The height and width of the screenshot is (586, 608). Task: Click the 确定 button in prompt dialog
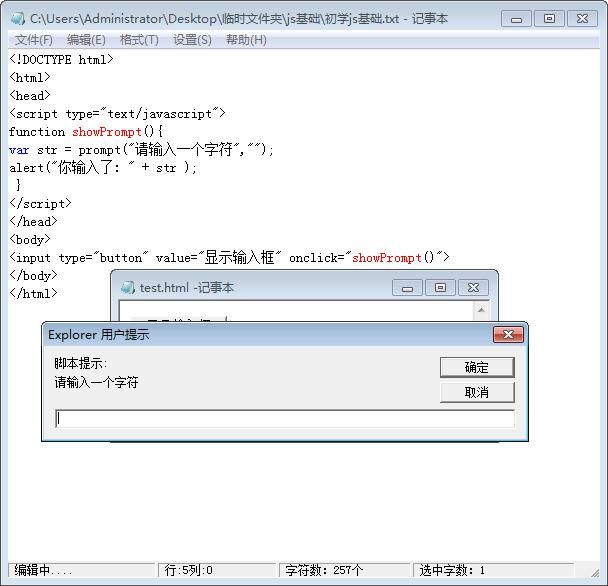click(x=477, y=367)
